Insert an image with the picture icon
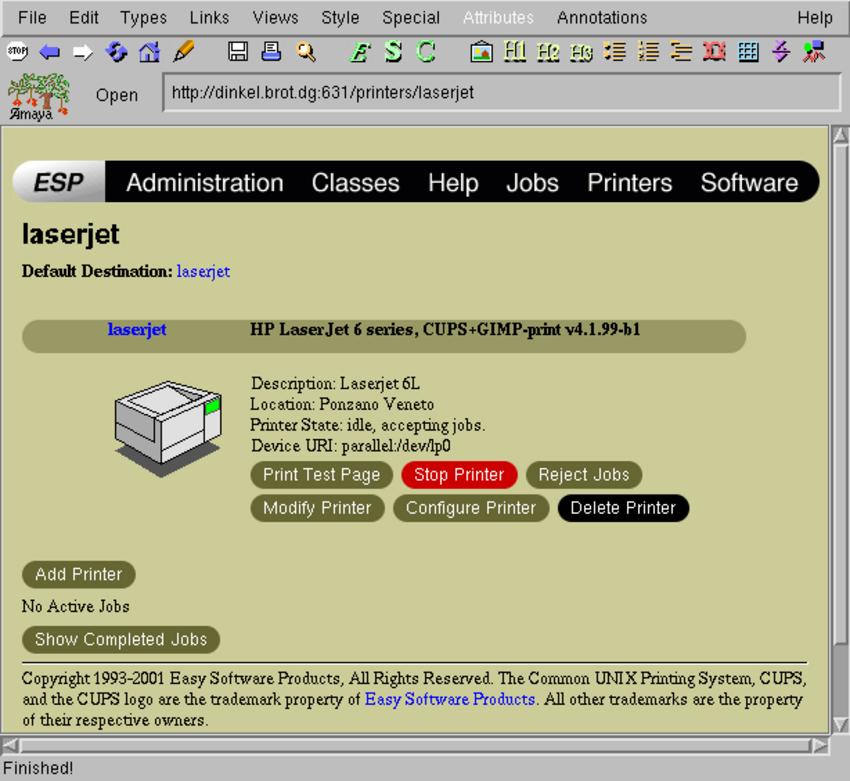Screen dimensions: 850x781 point(481,52)
